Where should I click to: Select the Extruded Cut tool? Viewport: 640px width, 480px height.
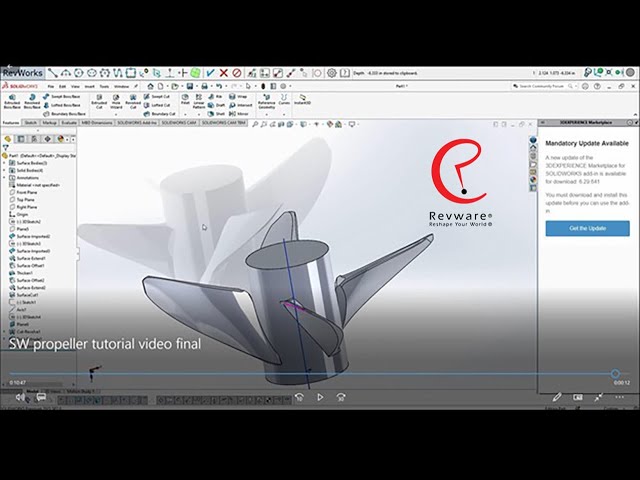99,101
